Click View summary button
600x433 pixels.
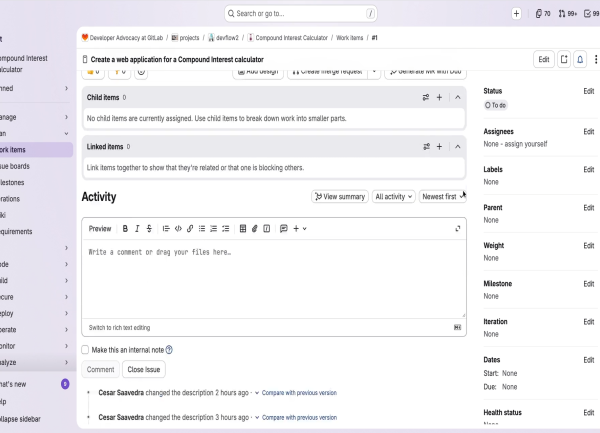[x=340, y=197]
